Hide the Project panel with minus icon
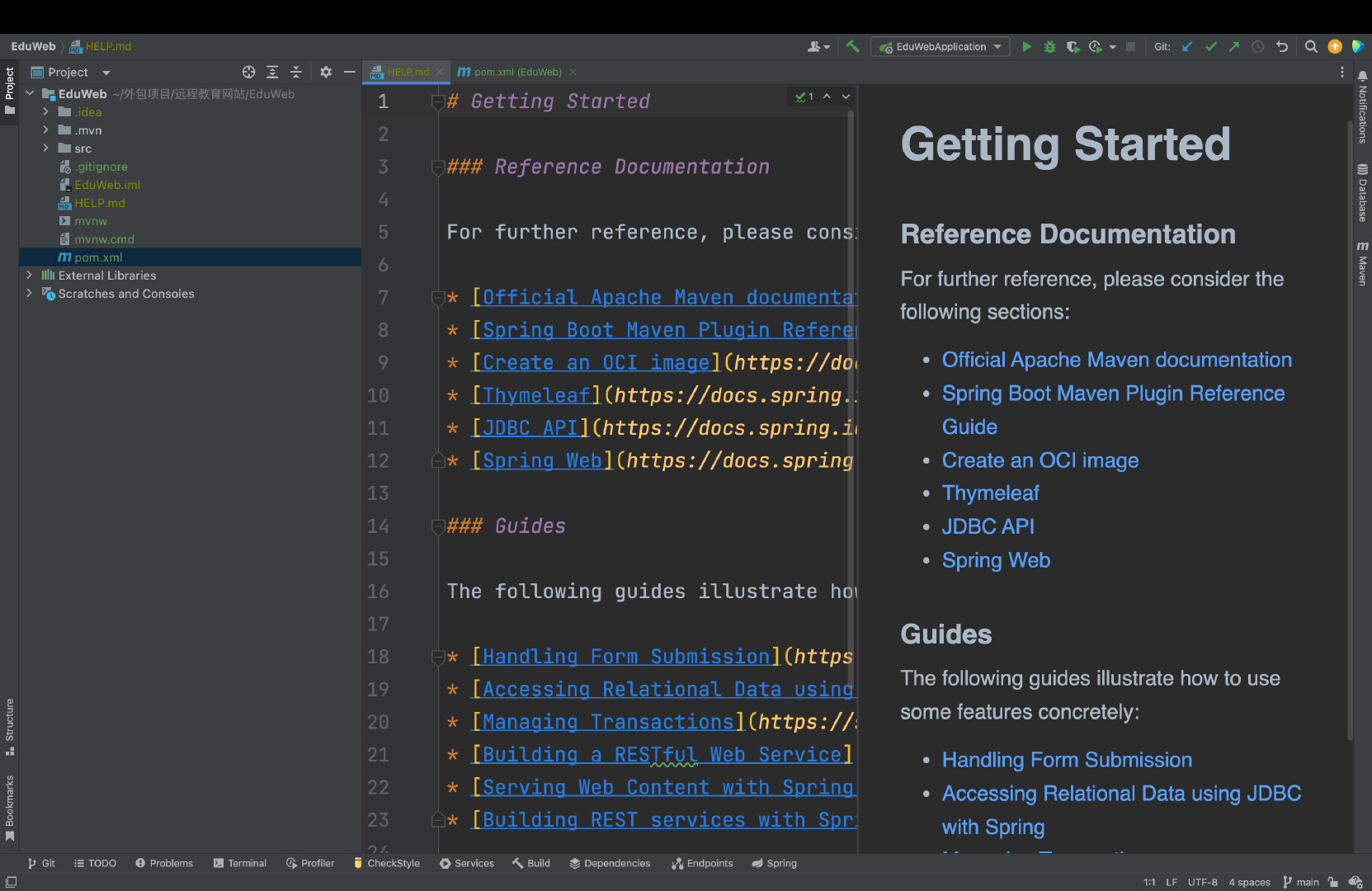Viewport: 1372px width, 891px height. tap(349, 73)
